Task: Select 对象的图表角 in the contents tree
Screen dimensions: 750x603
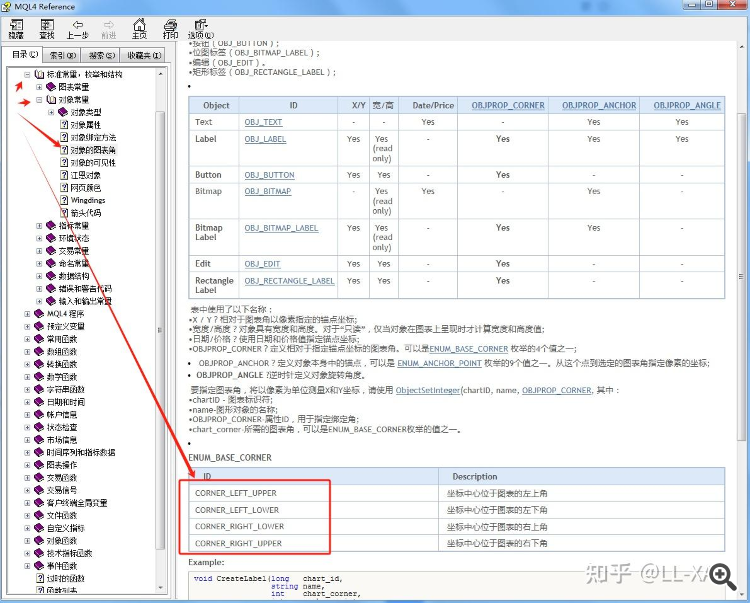Action: 93,150
